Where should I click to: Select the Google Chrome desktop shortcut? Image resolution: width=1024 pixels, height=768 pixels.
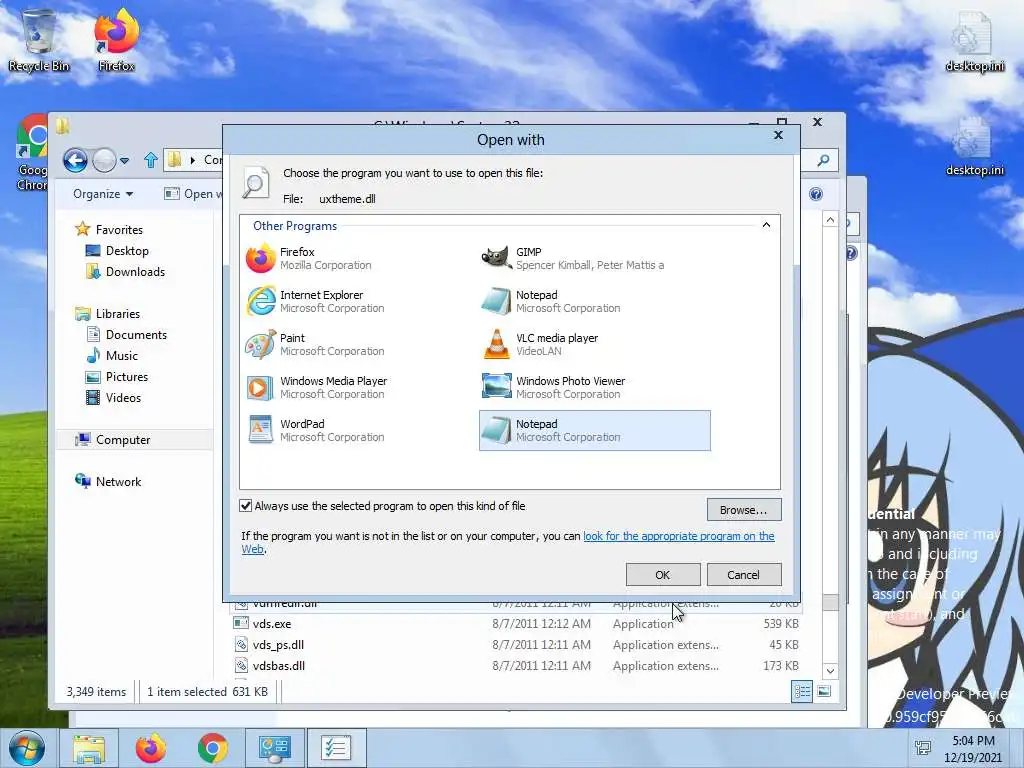pos(31,153)
